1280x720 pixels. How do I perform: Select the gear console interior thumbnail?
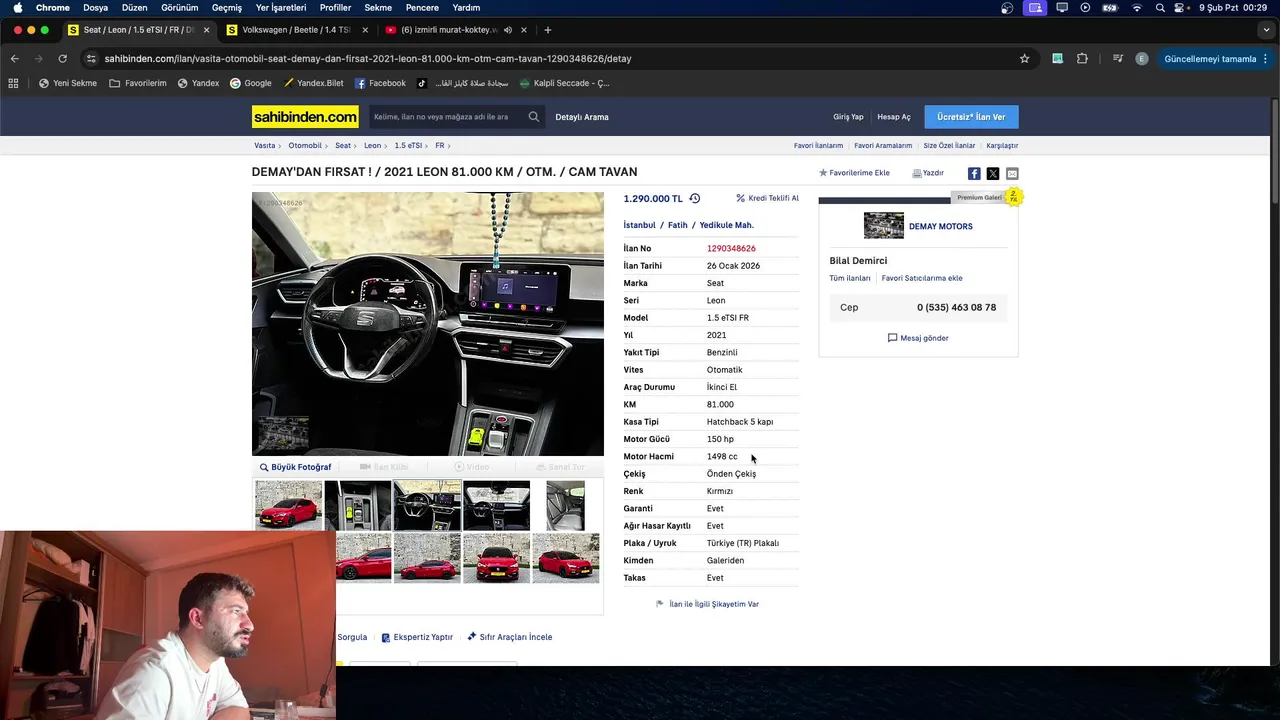coord(358,506)
